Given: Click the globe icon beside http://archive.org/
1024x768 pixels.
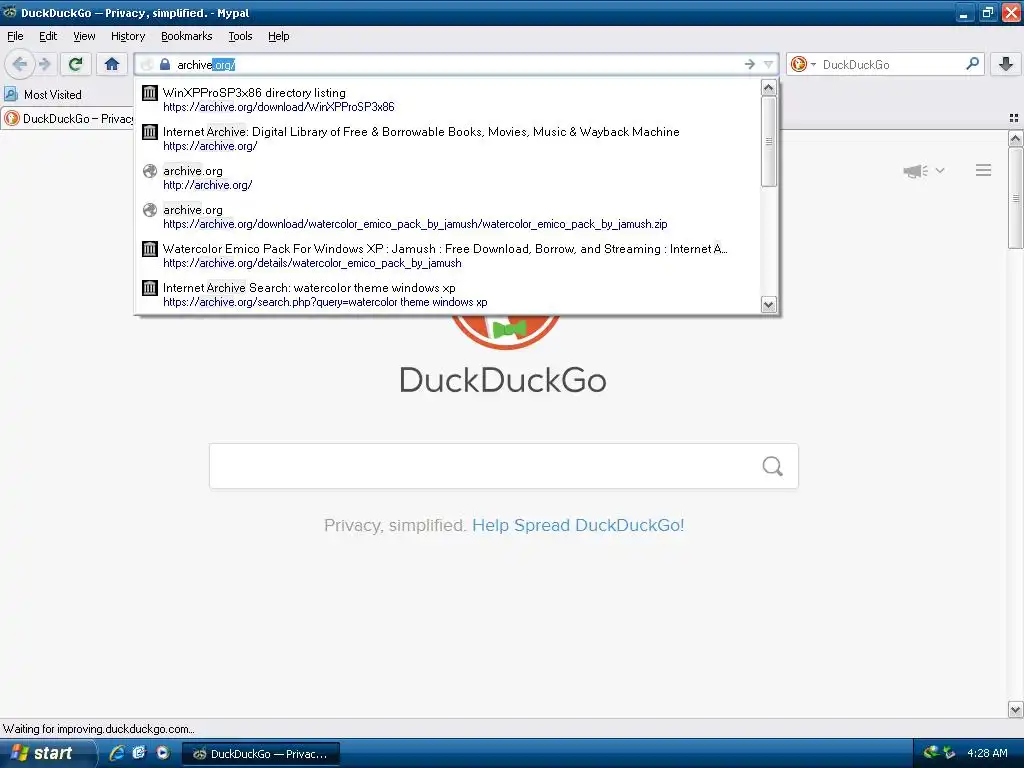Looking at the screenshot, I should pyautogui.click(x=150, y=171).
